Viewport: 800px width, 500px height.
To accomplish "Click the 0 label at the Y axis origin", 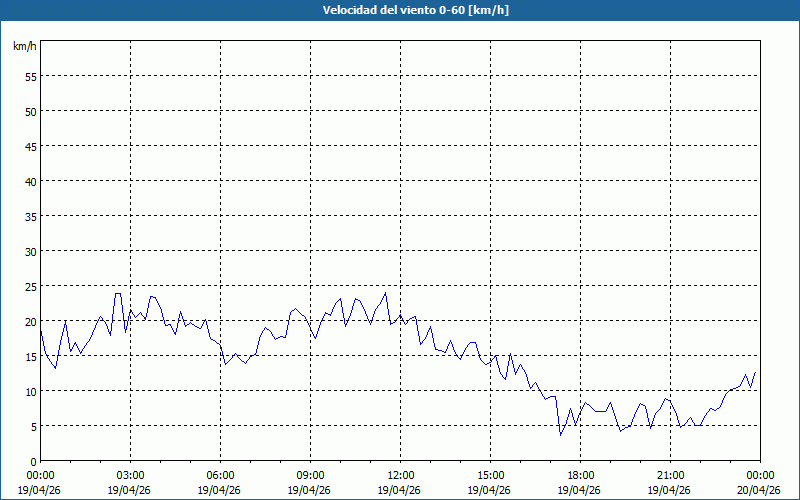I will (x=33, y=461).
